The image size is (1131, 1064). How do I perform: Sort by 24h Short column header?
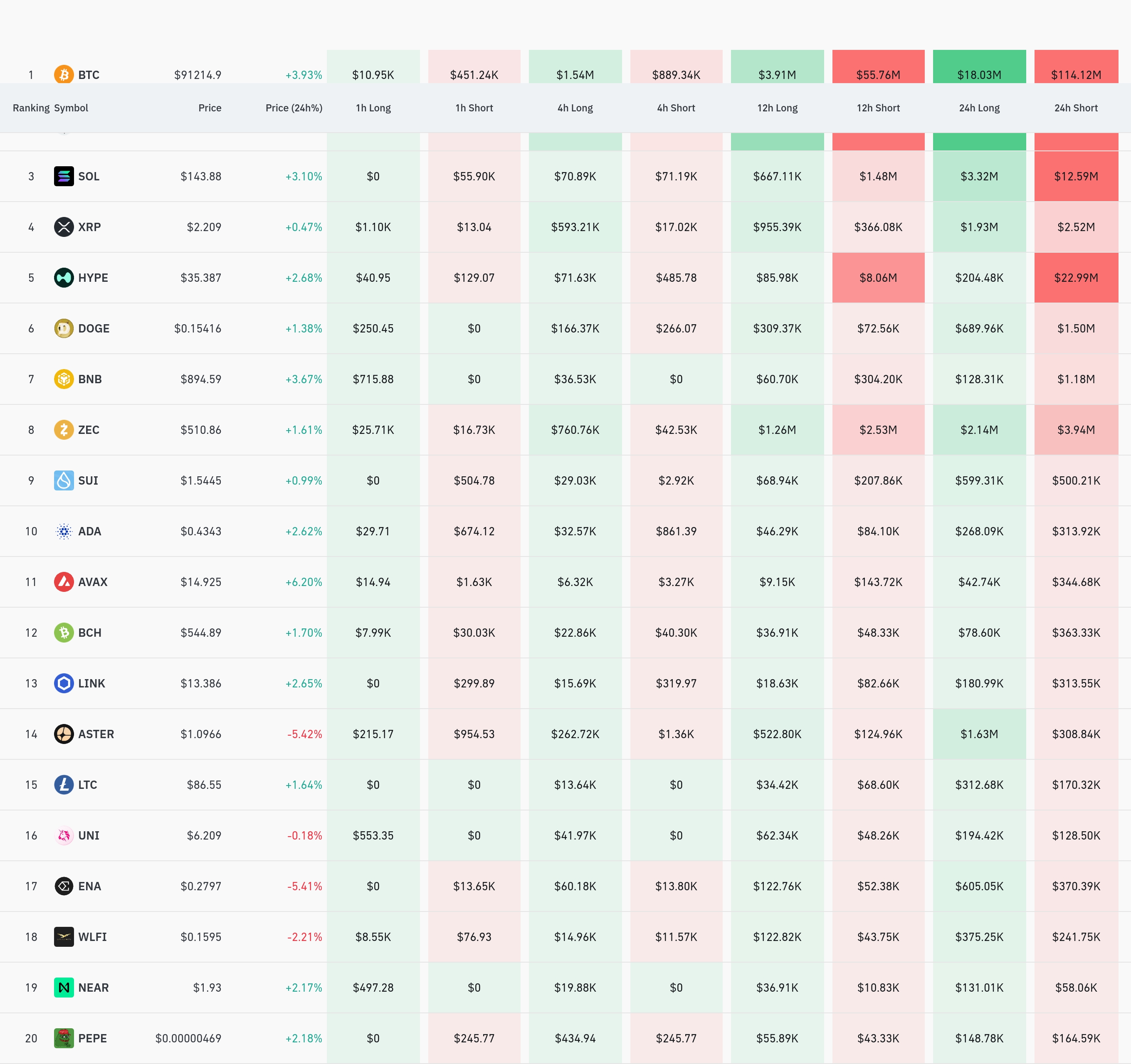point(1075,108)
